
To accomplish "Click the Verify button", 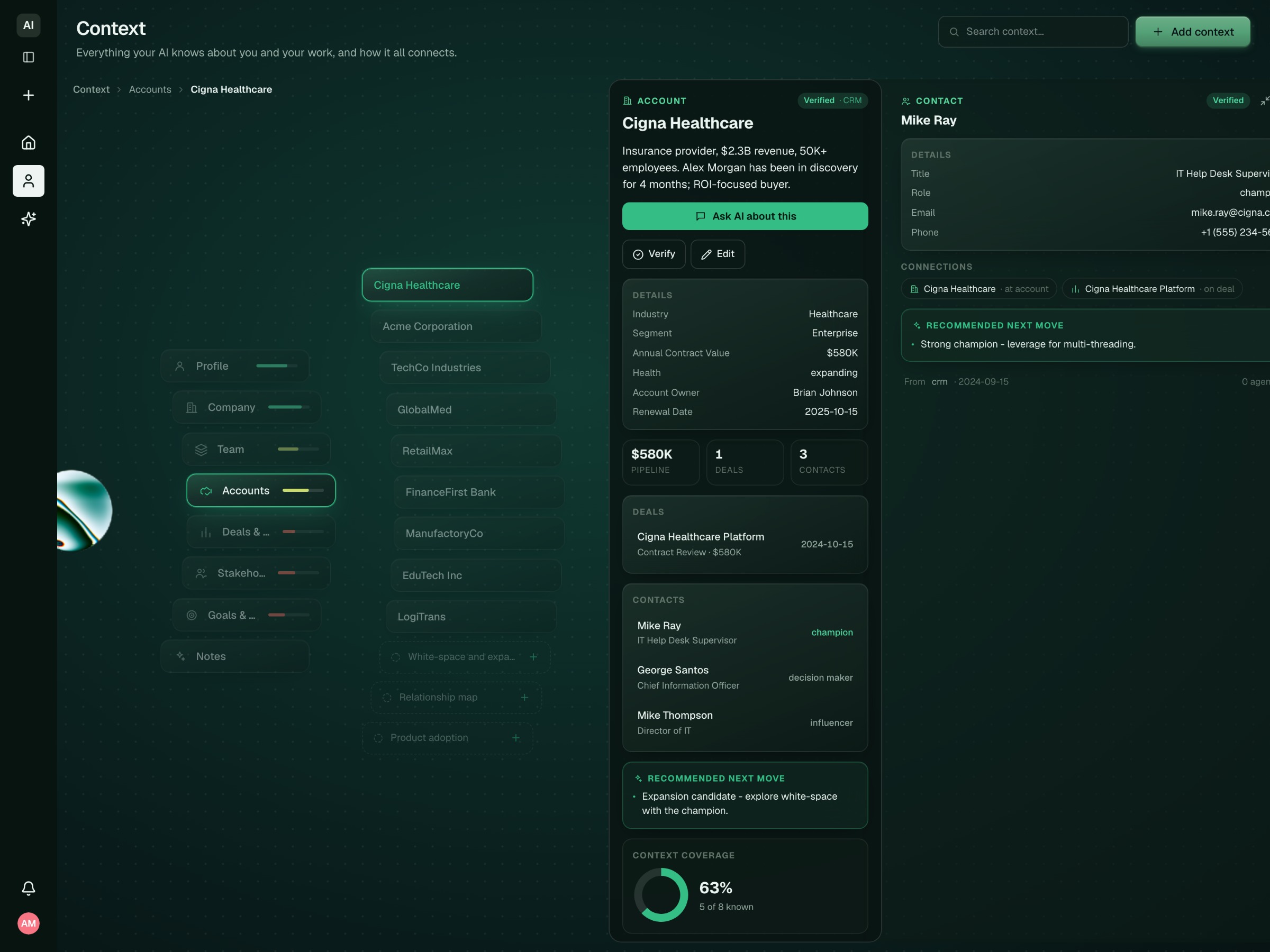I will tap(654, 254).
